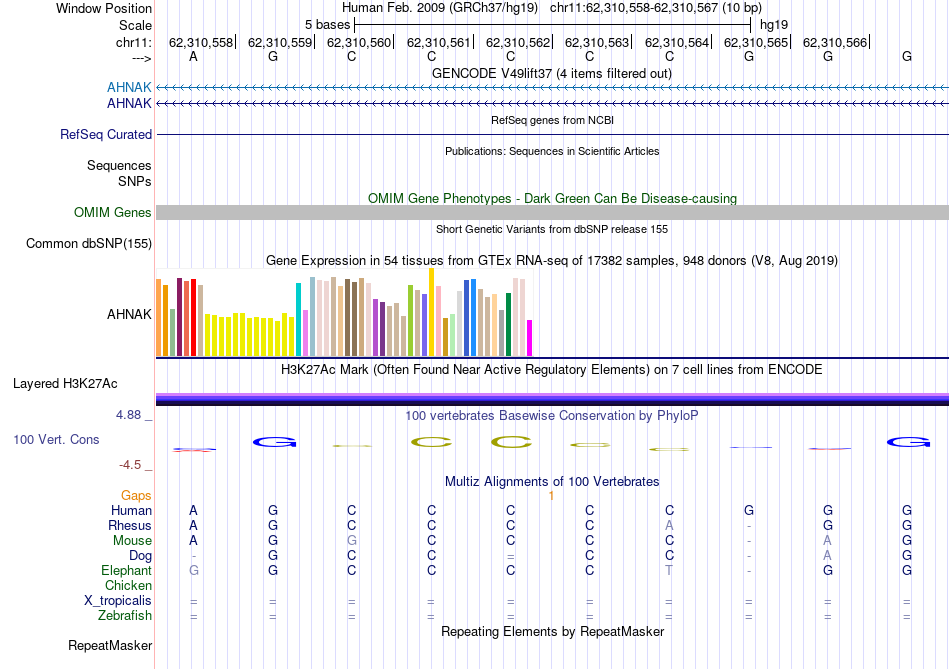The width and height of the screenshot is (950, 669).
Task: Click the cyan GTEx expression bar
Action: pos(299,319)
